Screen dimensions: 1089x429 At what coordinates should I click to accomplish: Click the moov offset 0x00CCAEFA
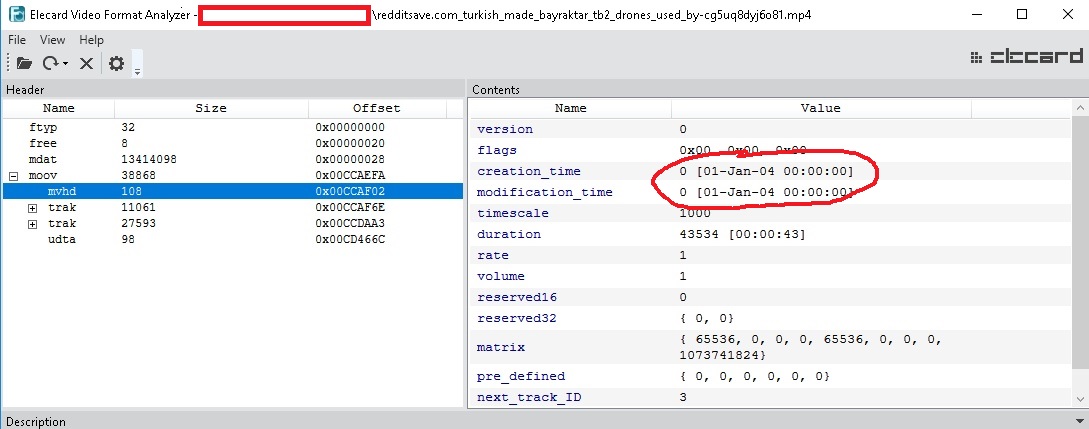click(349, 176)
